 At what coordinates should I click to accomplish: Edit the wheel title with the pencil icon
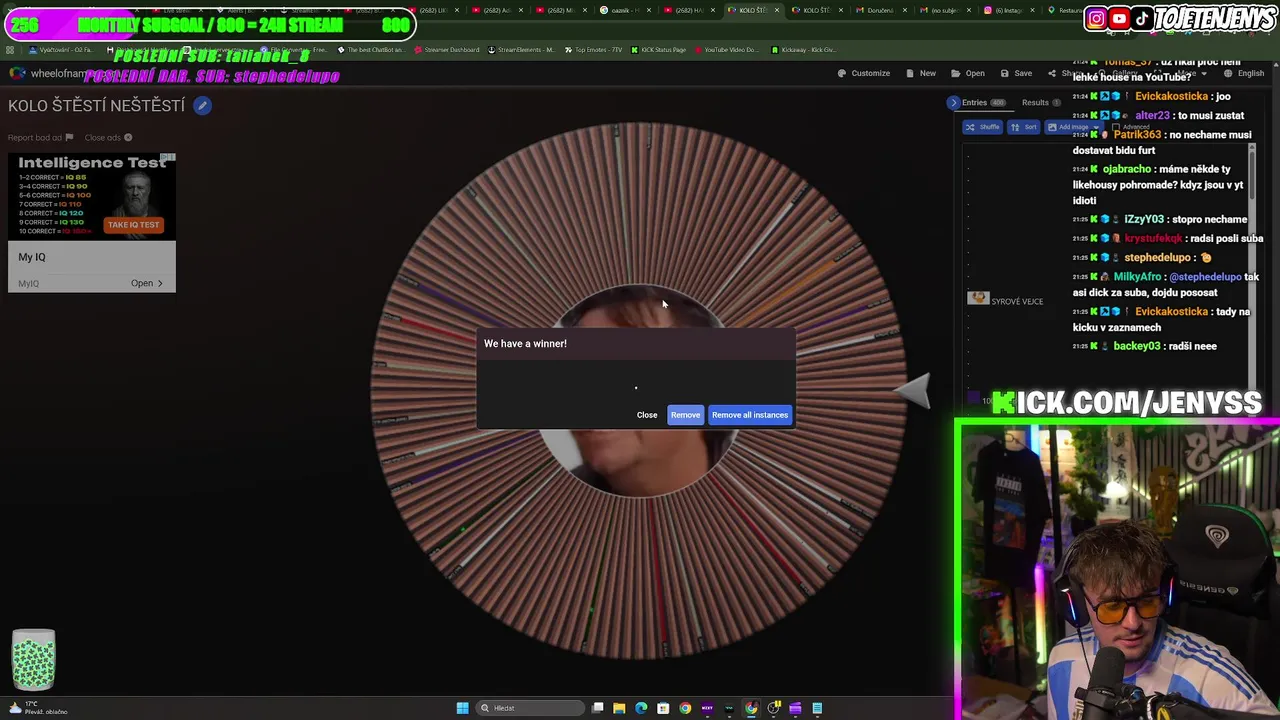coord(202,105)
